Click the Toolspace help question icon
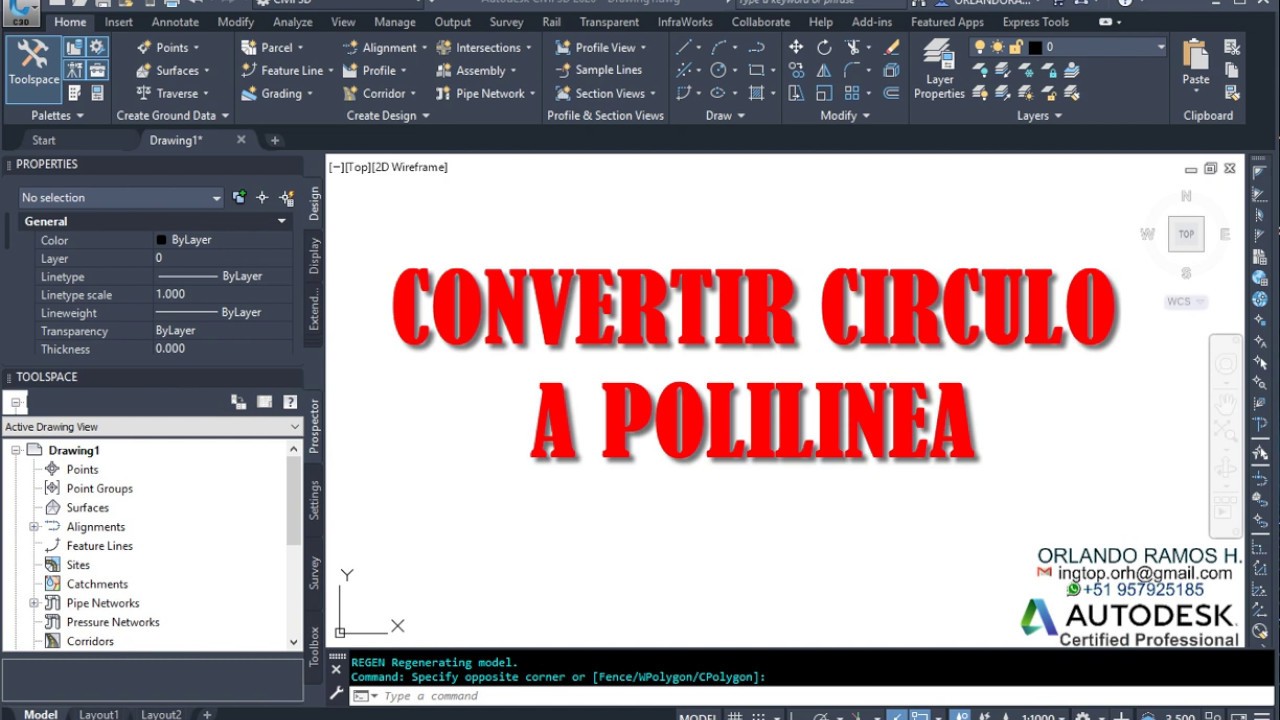This screenshot has width=1280, height=720. pos(290,402)
